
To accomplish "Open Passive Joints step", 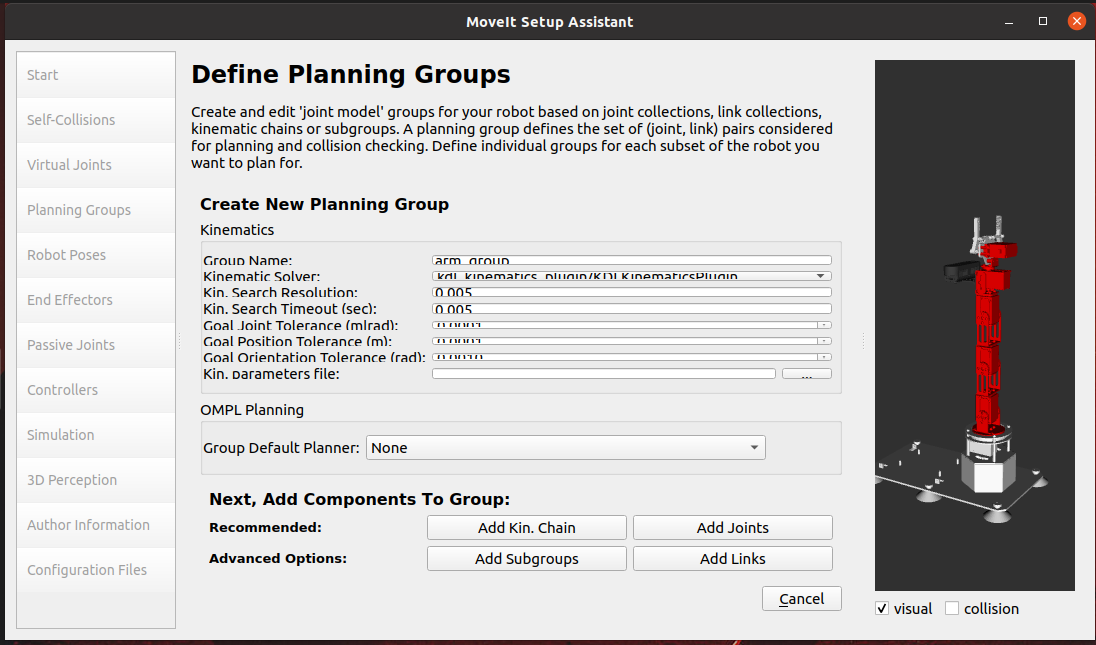I will (96, 345).
